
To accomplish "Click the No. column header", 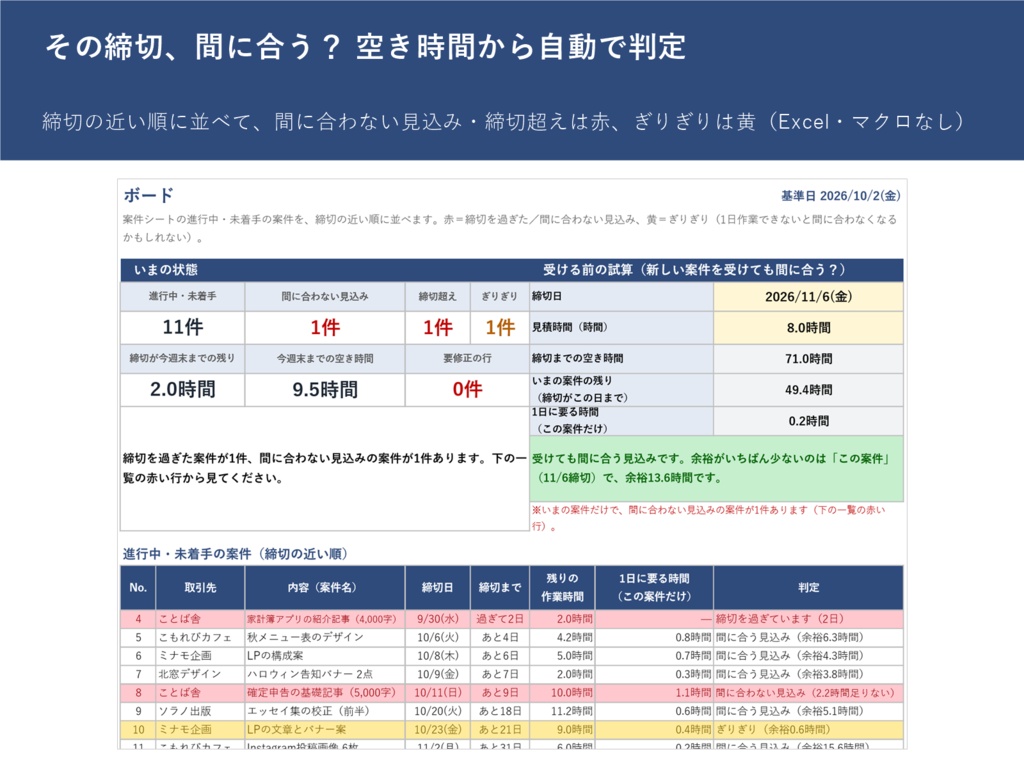I will [x=138, y=588].
